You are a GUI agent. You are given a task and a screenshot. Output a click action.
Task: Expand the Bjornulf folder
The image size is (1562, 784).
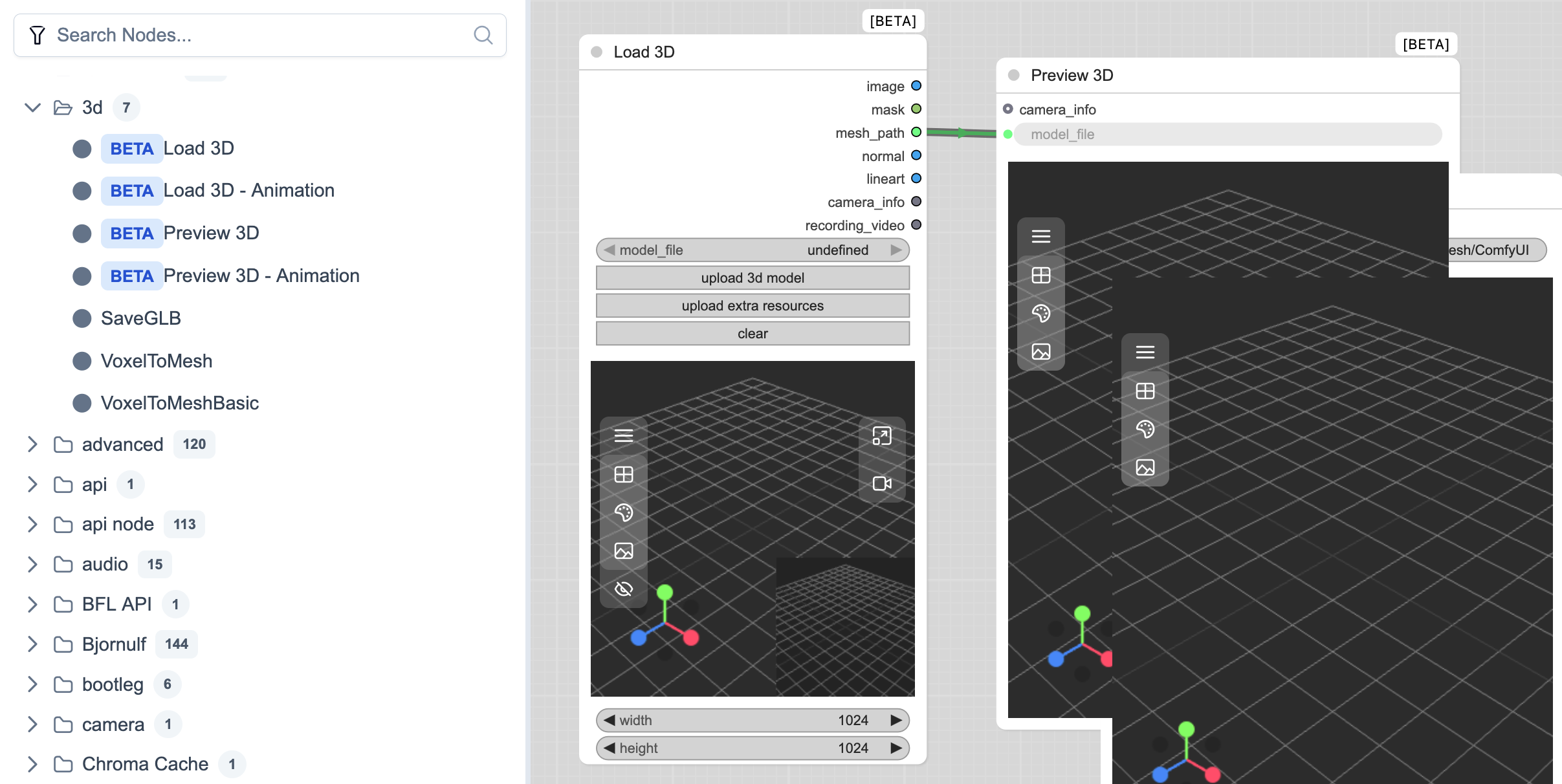pos(32,644)
